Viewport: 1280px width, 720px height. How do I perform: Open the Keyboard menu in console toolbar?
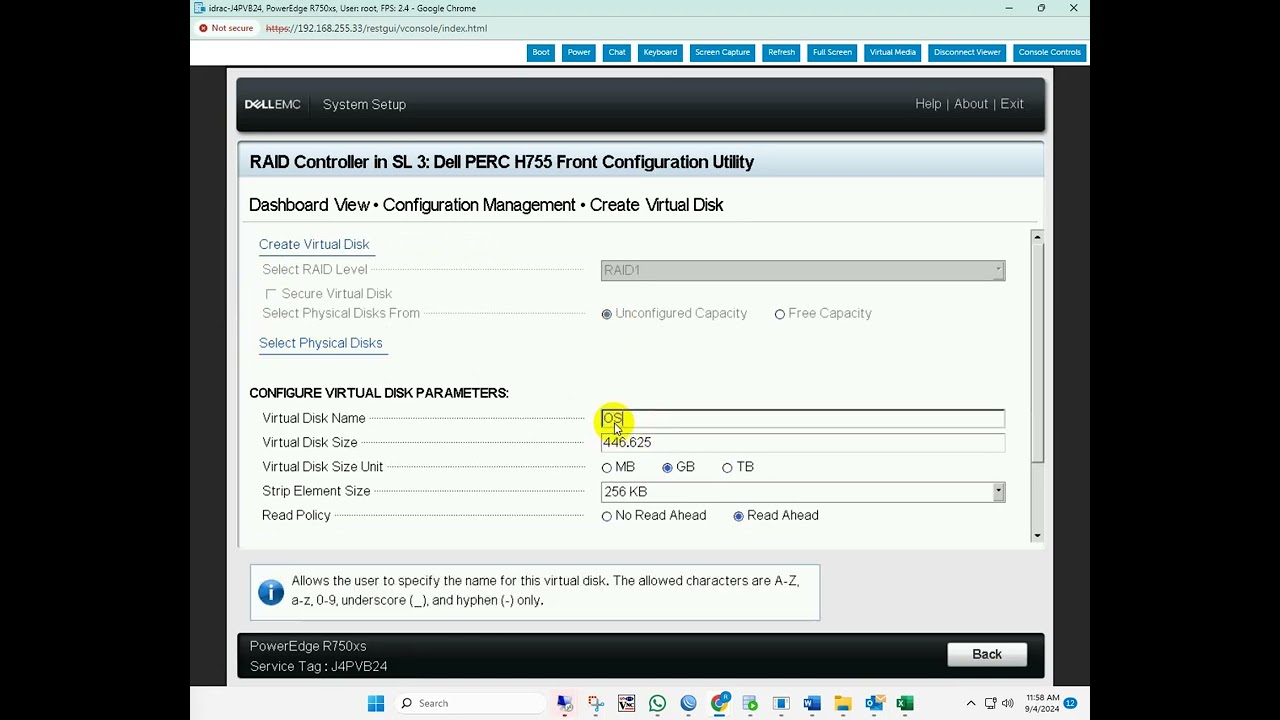point(660,52)
